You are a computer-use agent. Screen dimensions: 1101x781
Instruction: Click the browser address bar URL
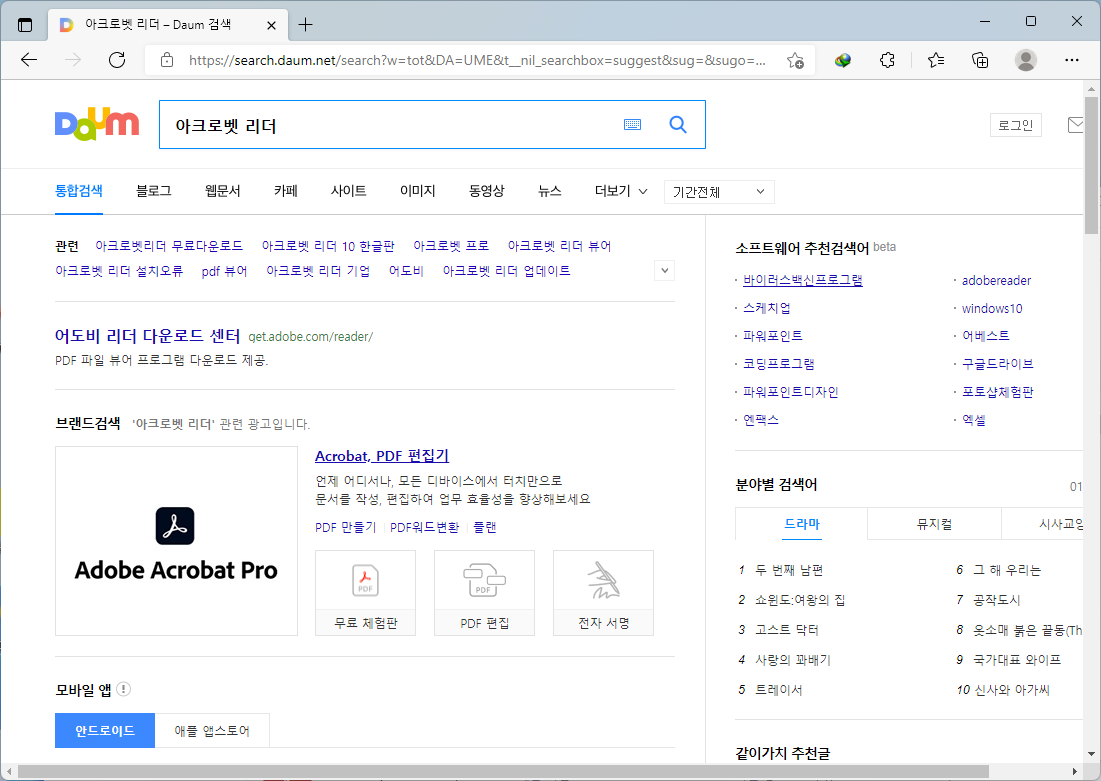click(x=477, y=60)
